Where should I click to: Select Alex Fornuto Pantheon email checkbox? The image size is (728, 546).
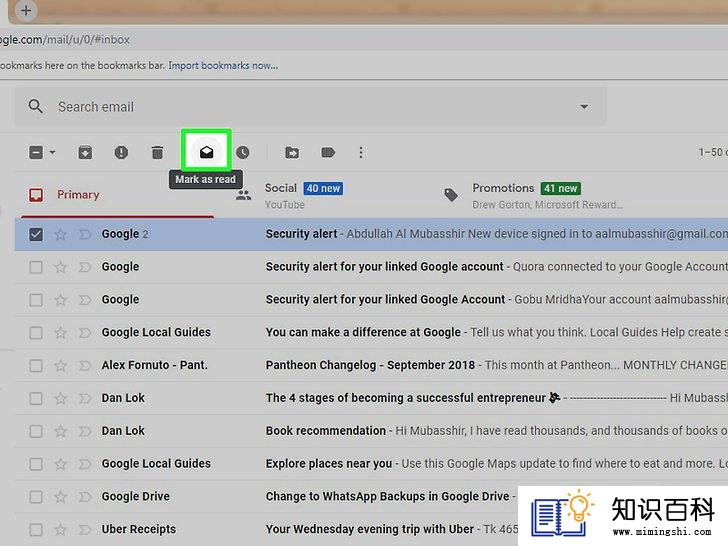[x=36, y=366]
